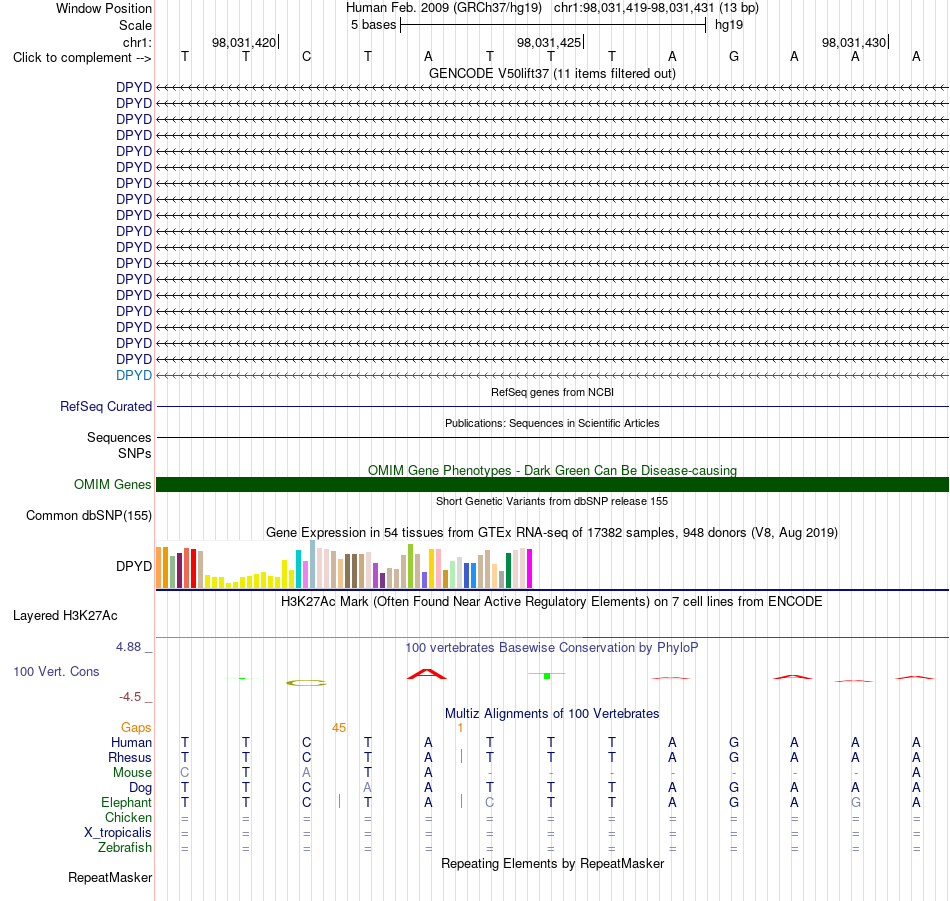Click the 4.88 upper scale value
The height and width of the screenshot is (901, 950).
pos(128,647)
